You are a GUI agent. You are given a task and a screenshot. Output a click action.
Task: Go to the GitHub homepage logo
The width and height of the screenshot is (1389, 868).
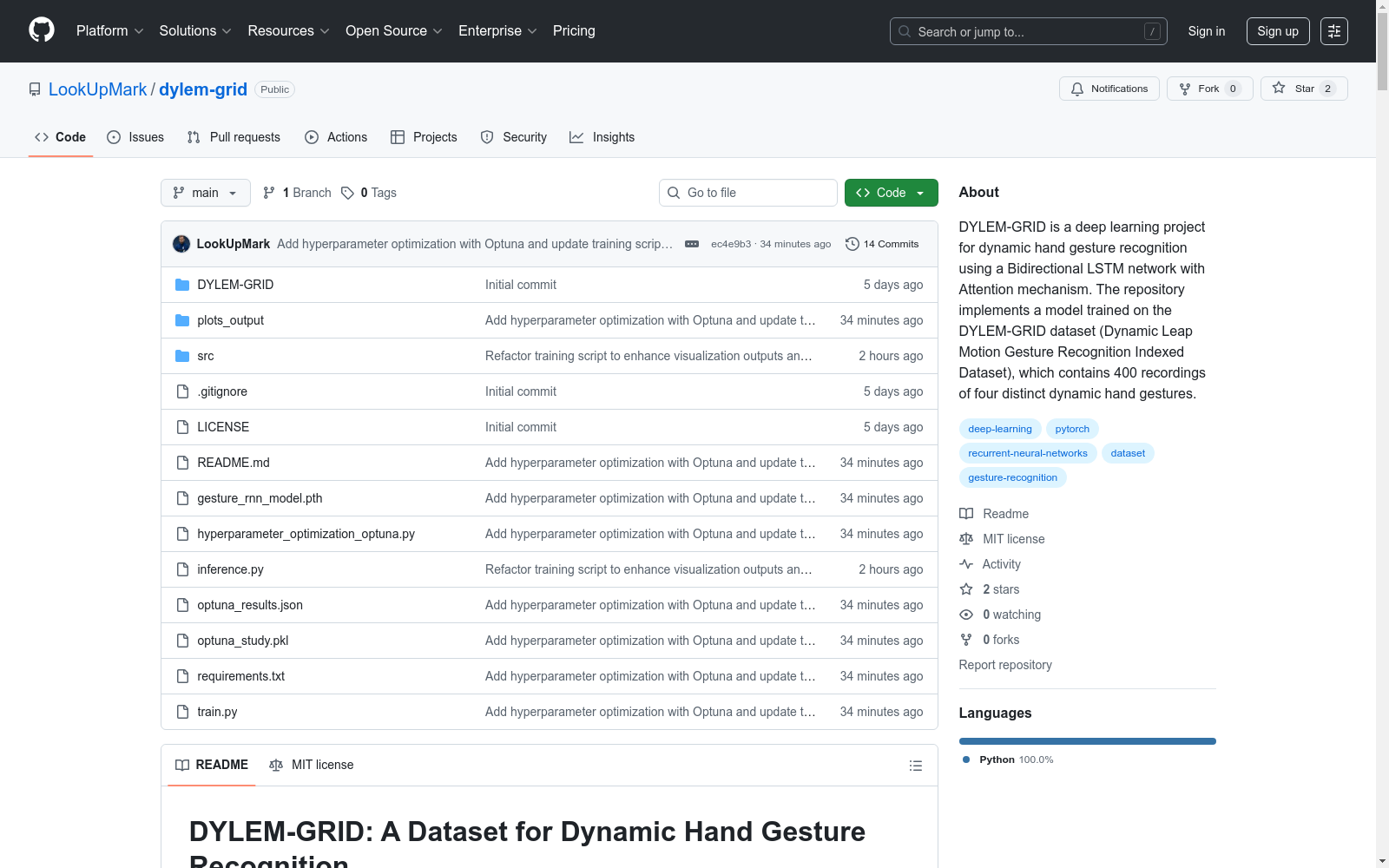pyautogui.click(x=42, y=30)
